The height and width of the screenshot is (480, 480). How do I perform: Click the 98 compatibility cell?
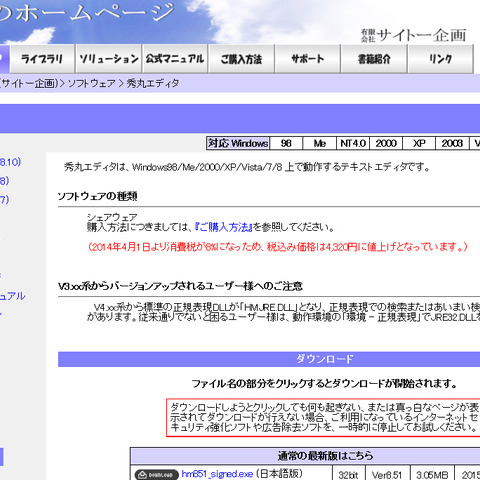(286, 143)
